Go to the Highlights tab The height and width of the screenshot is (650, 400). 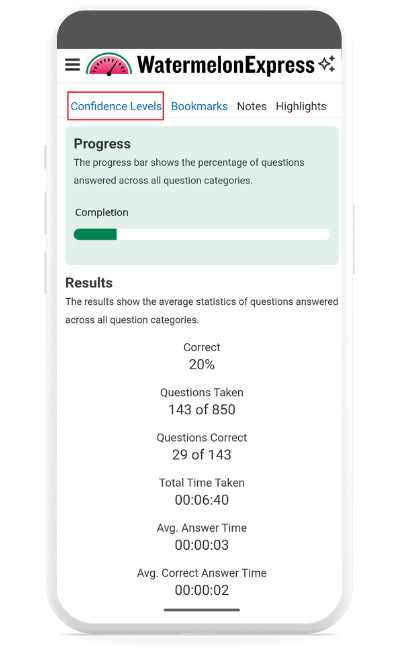(x=301, y=107)
